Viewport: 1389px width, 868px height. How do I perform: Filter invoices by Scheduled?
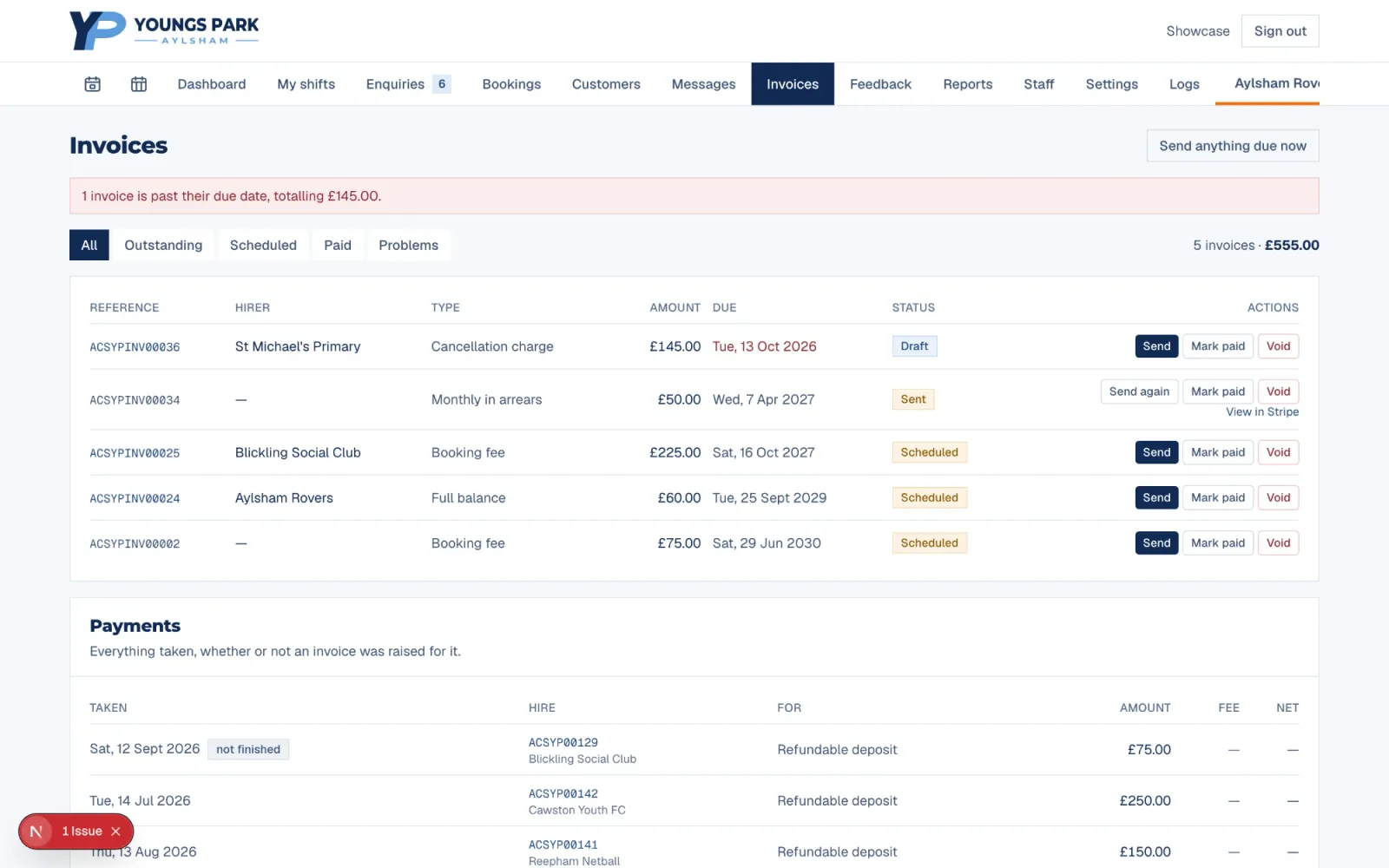[x=263, y=245]
